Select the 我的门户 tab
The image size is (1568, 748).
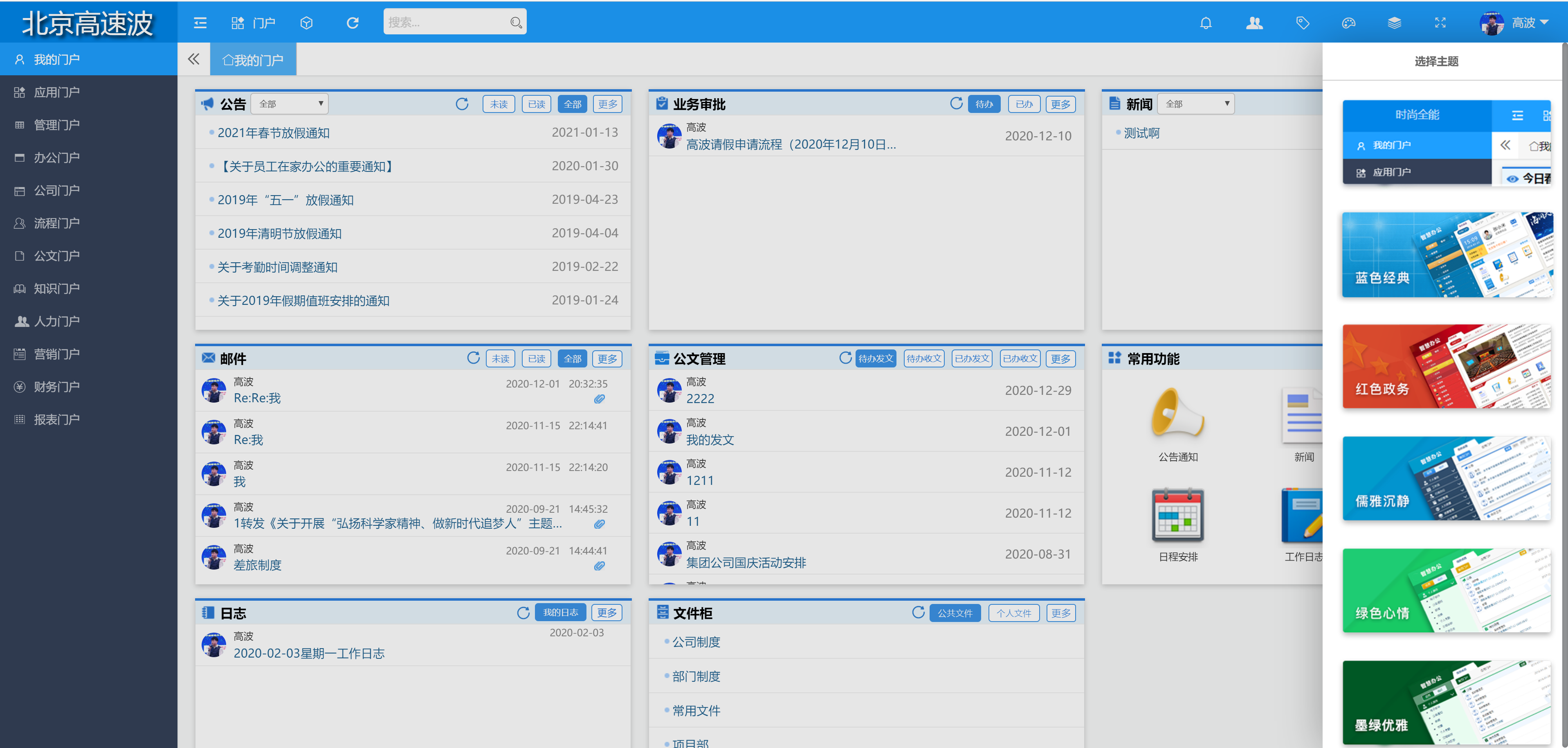253,60
